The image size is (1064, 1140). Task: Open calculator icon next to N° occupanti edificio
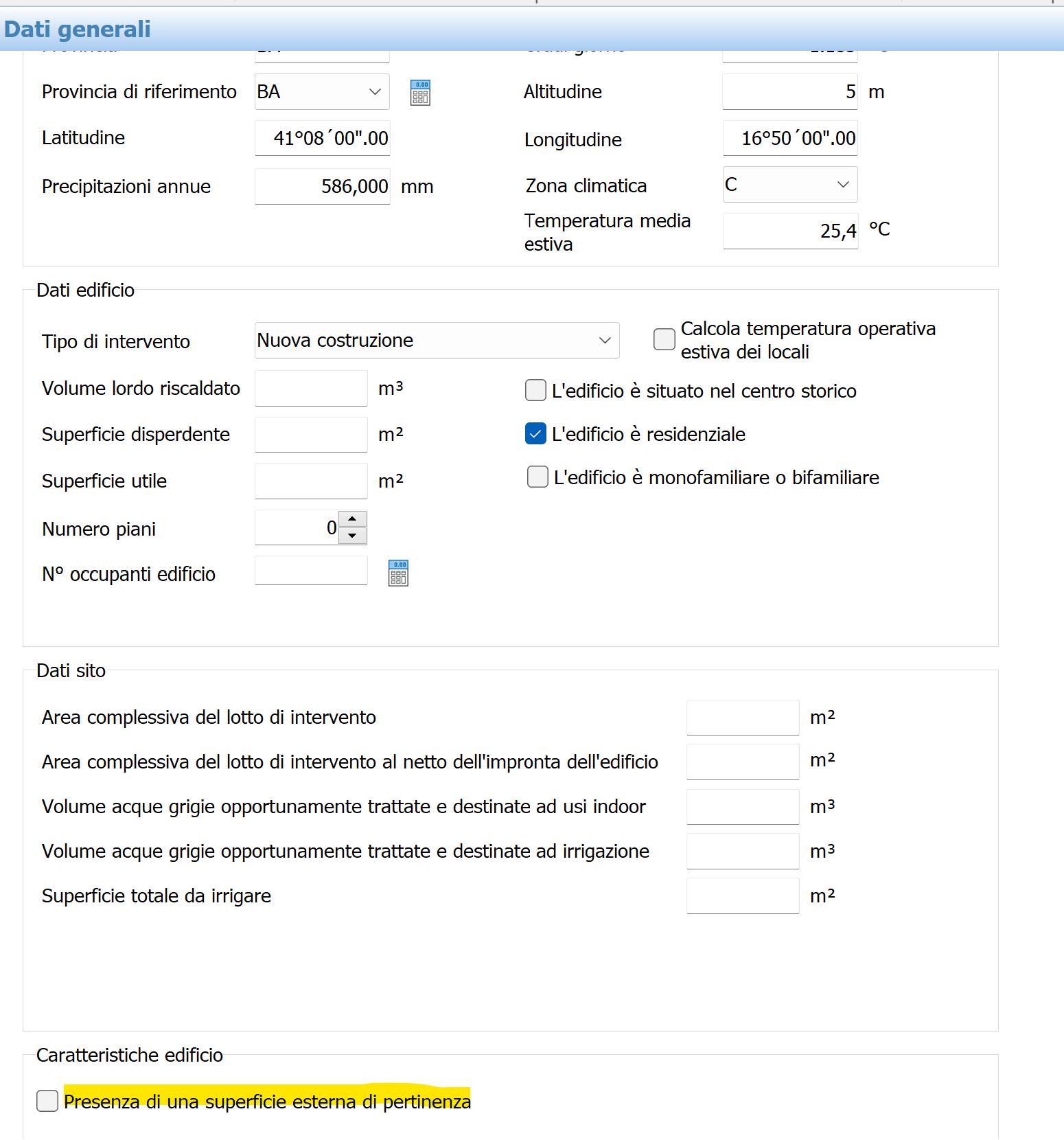pyautogui.click(x=398, y=573)
